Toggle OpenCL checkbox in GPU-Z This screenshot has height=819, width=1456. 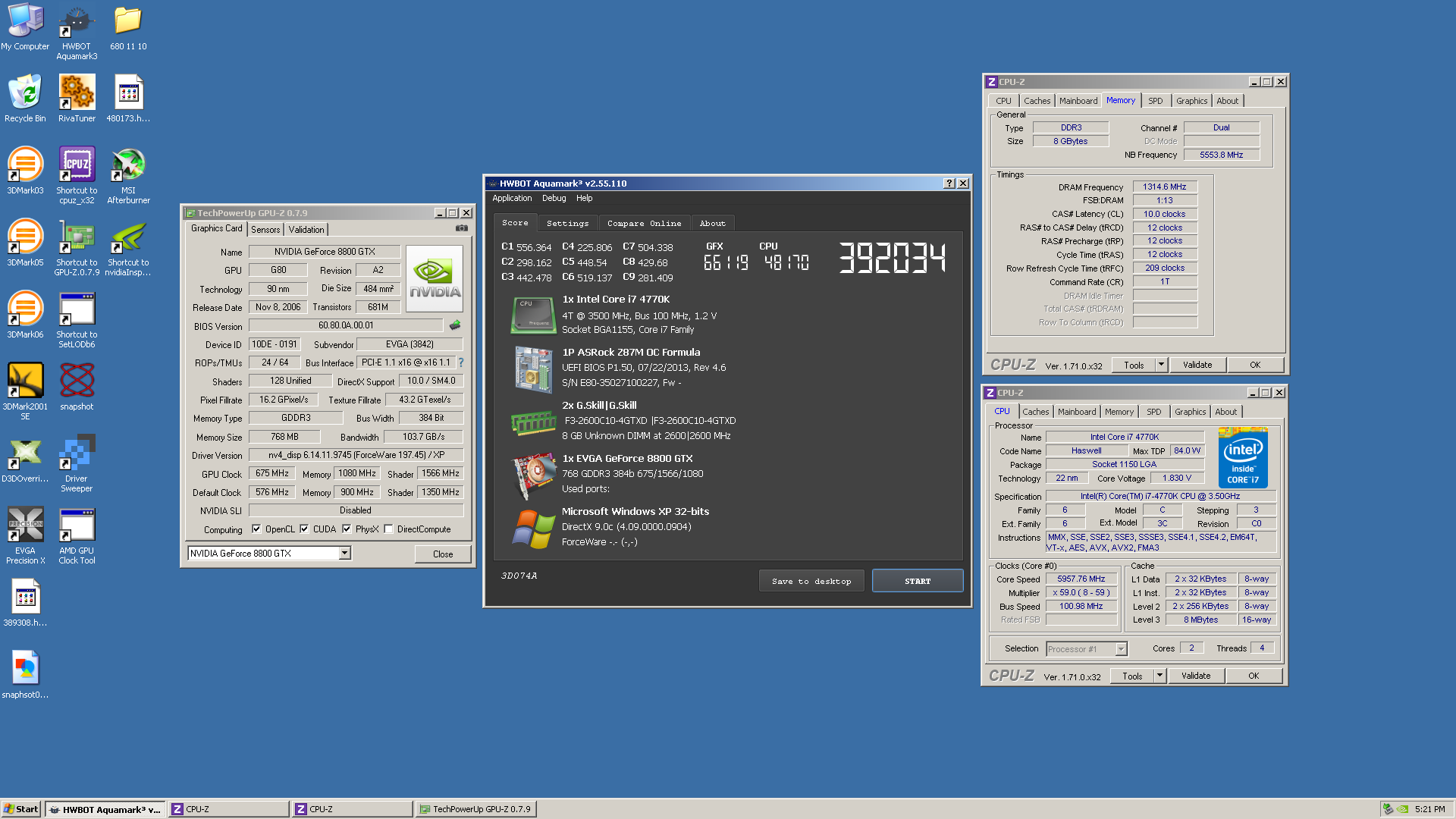256,529
